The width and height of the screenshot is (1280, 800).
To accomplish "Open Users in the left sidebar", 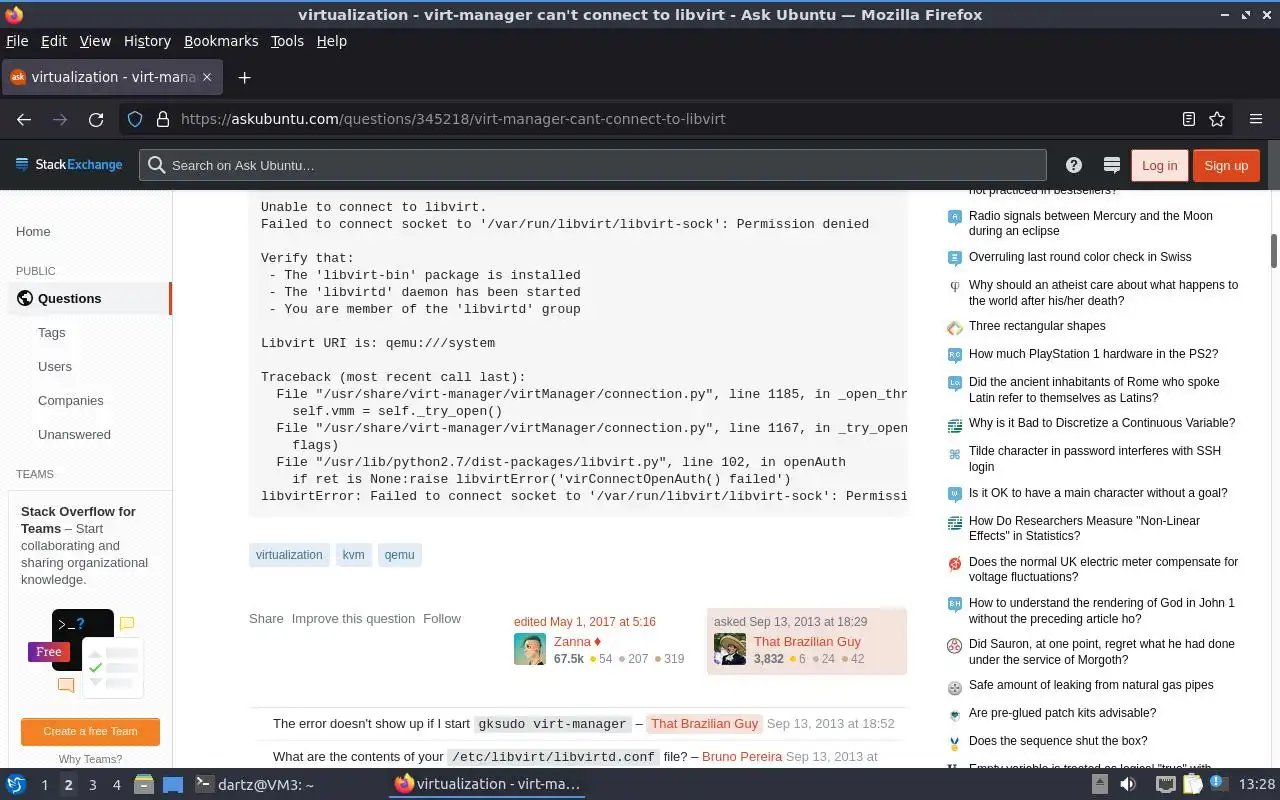I will pos(55,366).
